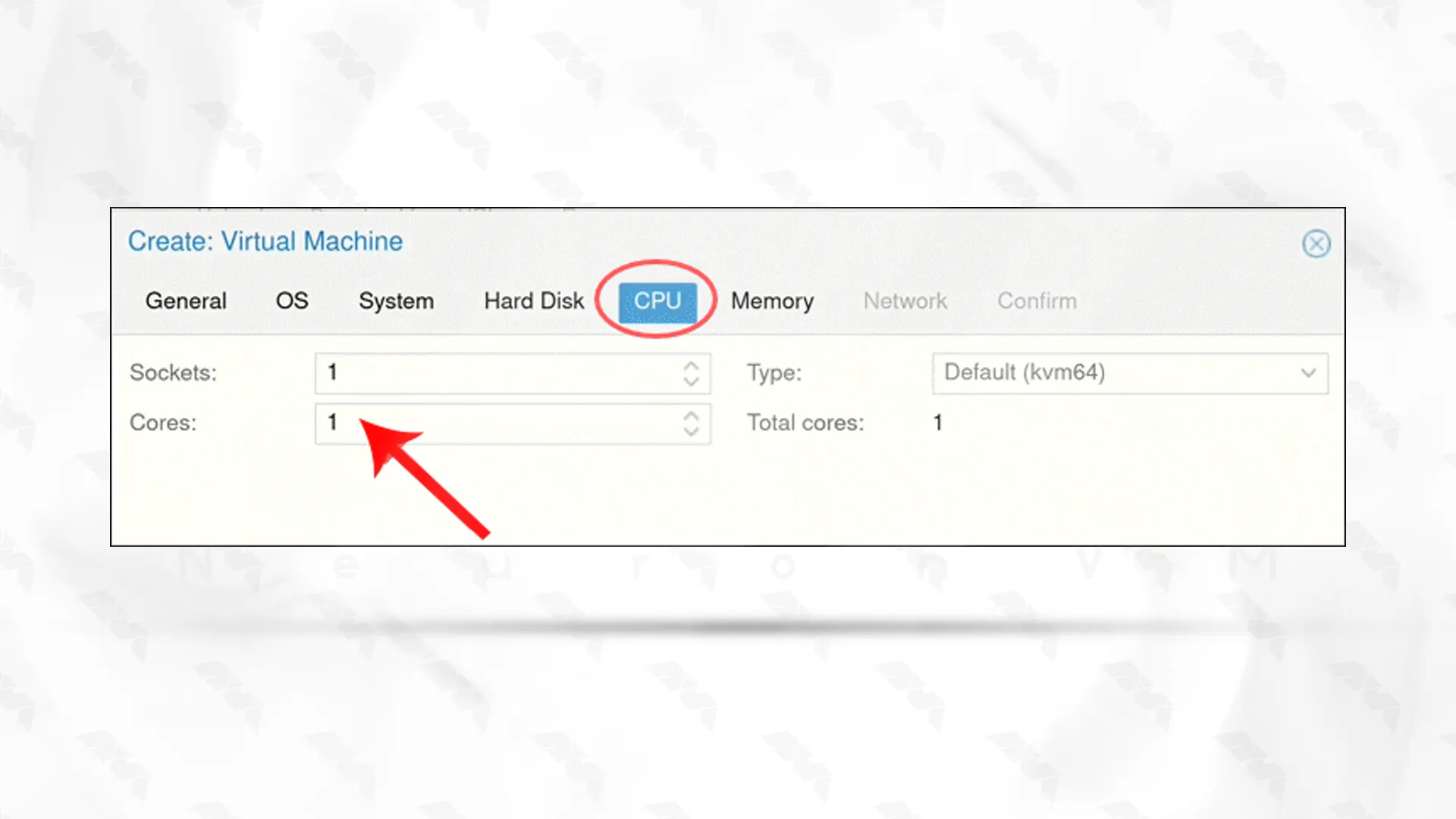Open the General tab

tap(185, 299)
